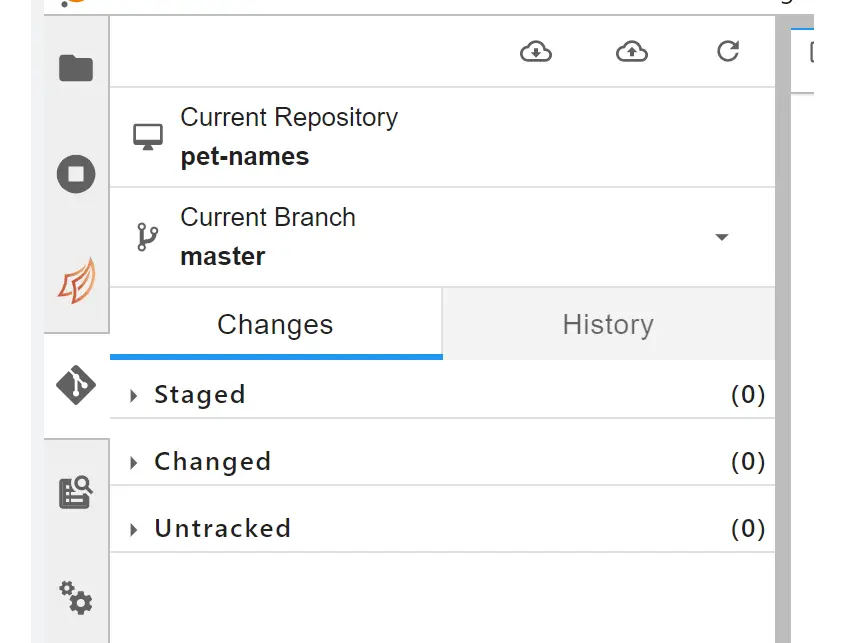Viewport: 852px width, 643px height.
Task: Open the report/log panel from the sidebar
Action: (x=74, y=492)
